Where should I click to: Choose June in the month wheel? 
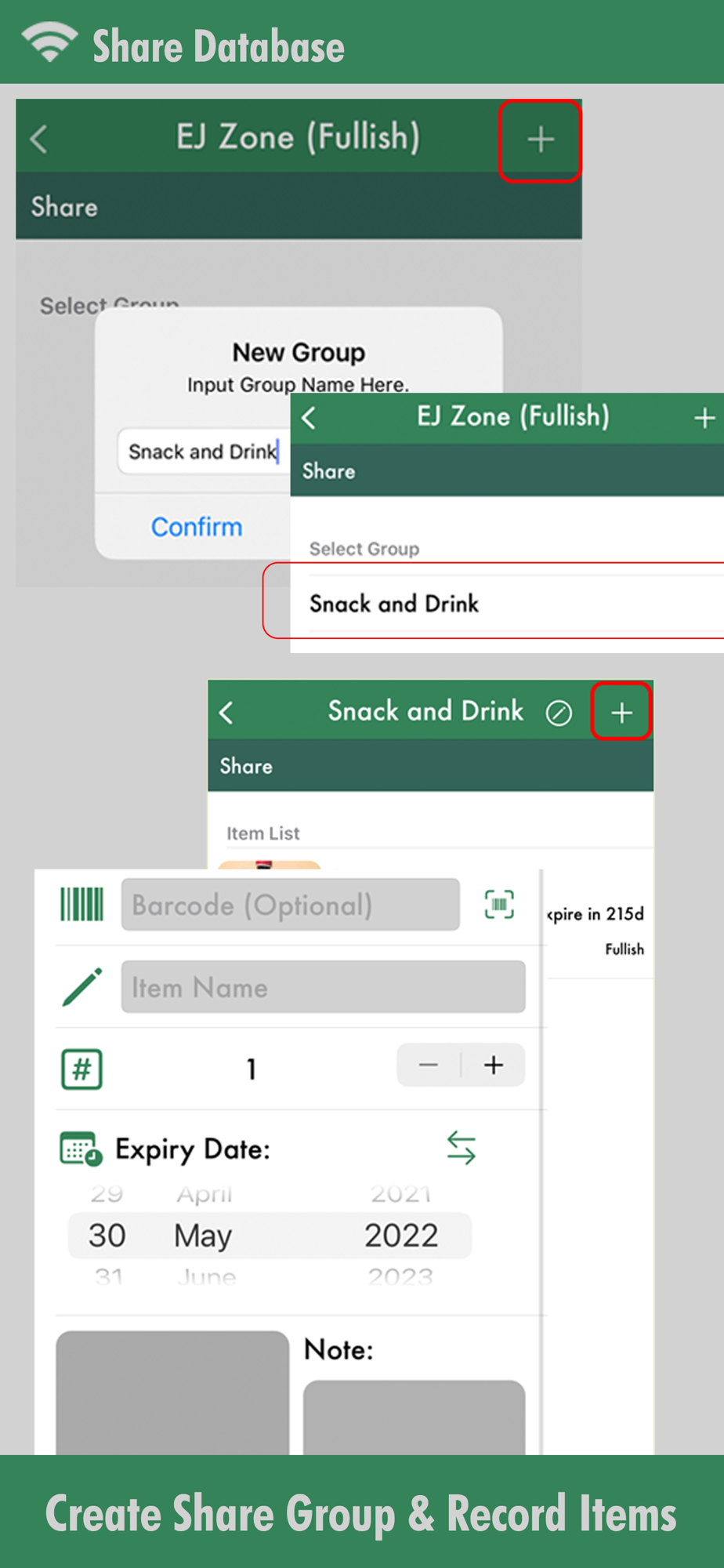(206, 1276)
